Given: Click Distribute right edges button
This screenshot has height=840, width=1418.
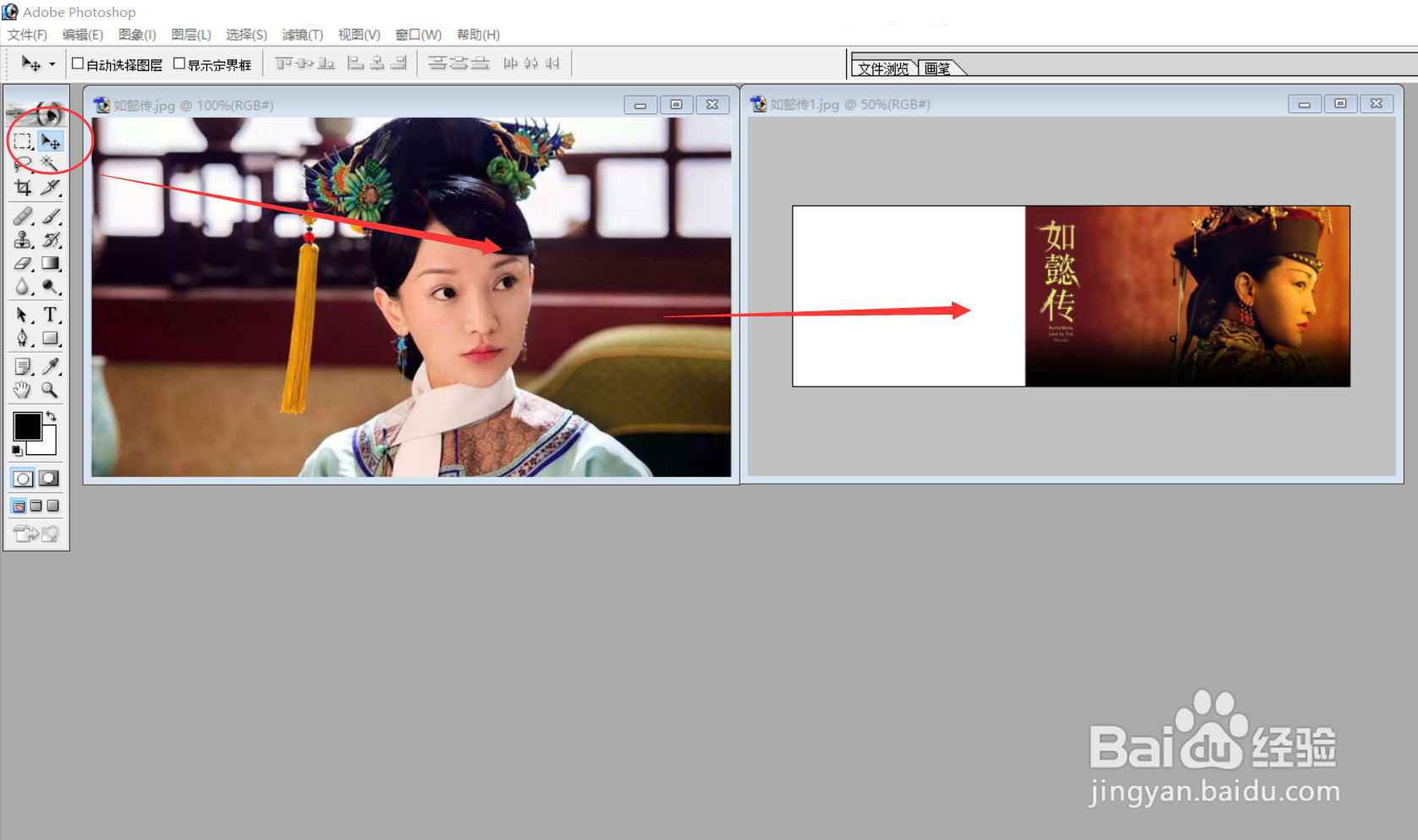Looking at the screenshot, I should point(552,63).
